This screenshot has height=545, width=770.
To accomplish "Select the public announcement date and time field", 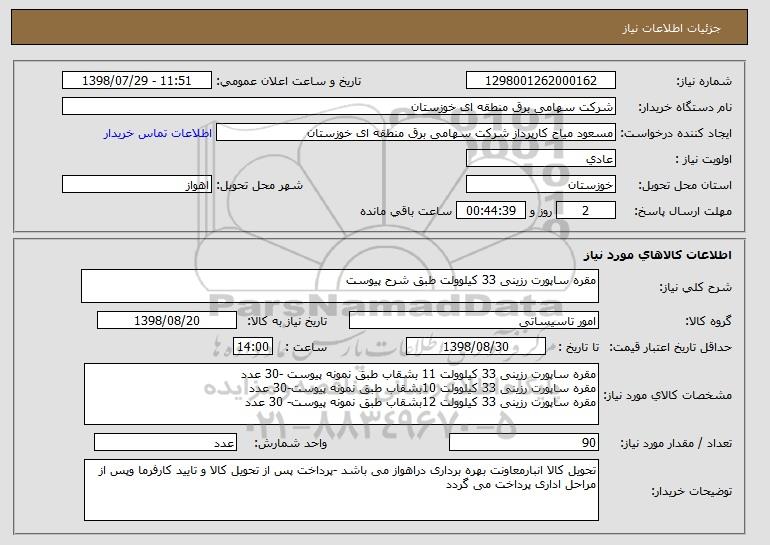I will coord(137,81).
